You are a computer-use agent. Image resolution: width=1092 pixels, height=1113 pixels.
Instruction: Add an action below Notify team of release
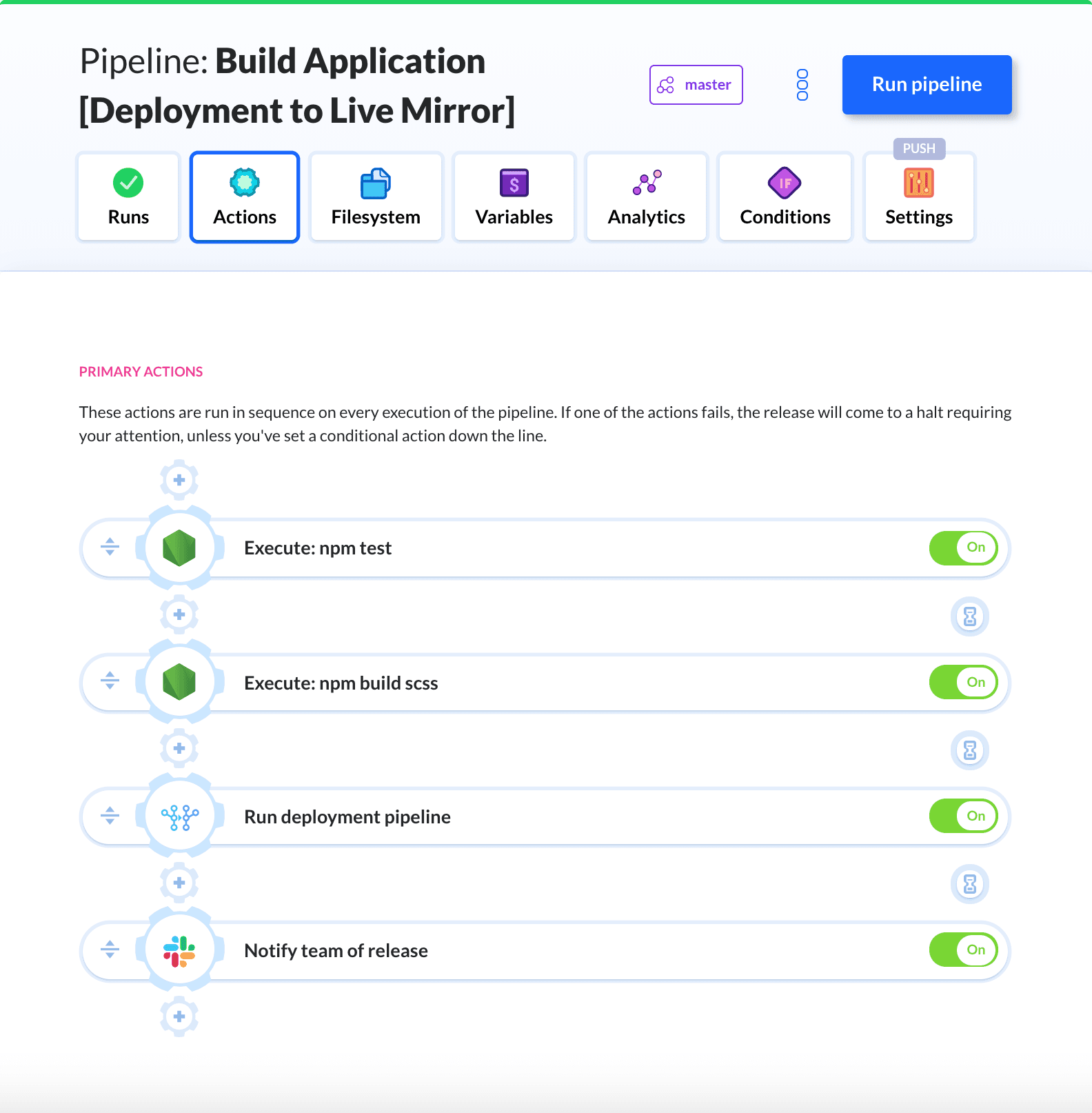(x=179, y=1016)
